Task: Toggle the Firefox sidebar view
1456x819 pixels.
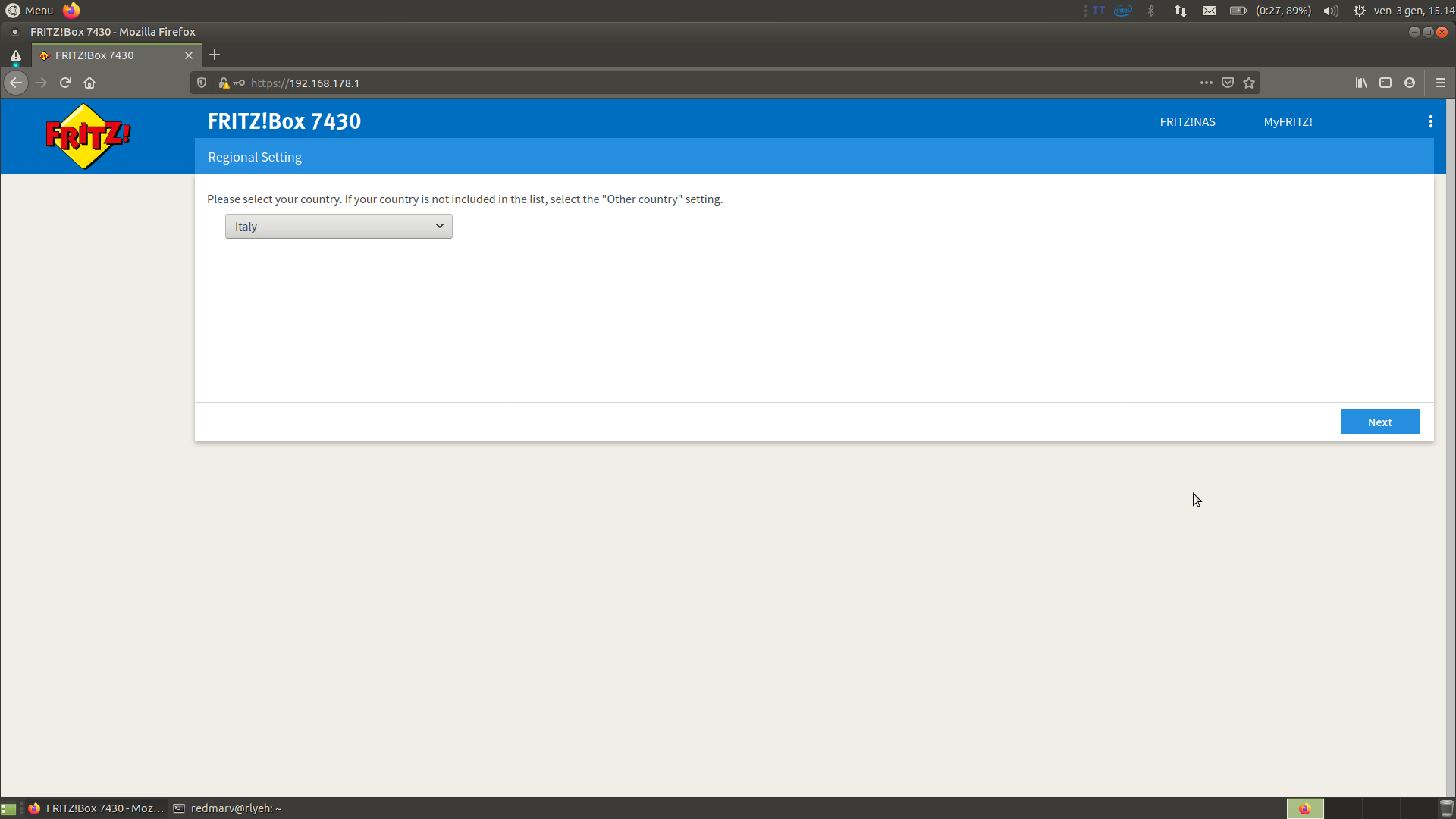Action: pos(1385,83)
